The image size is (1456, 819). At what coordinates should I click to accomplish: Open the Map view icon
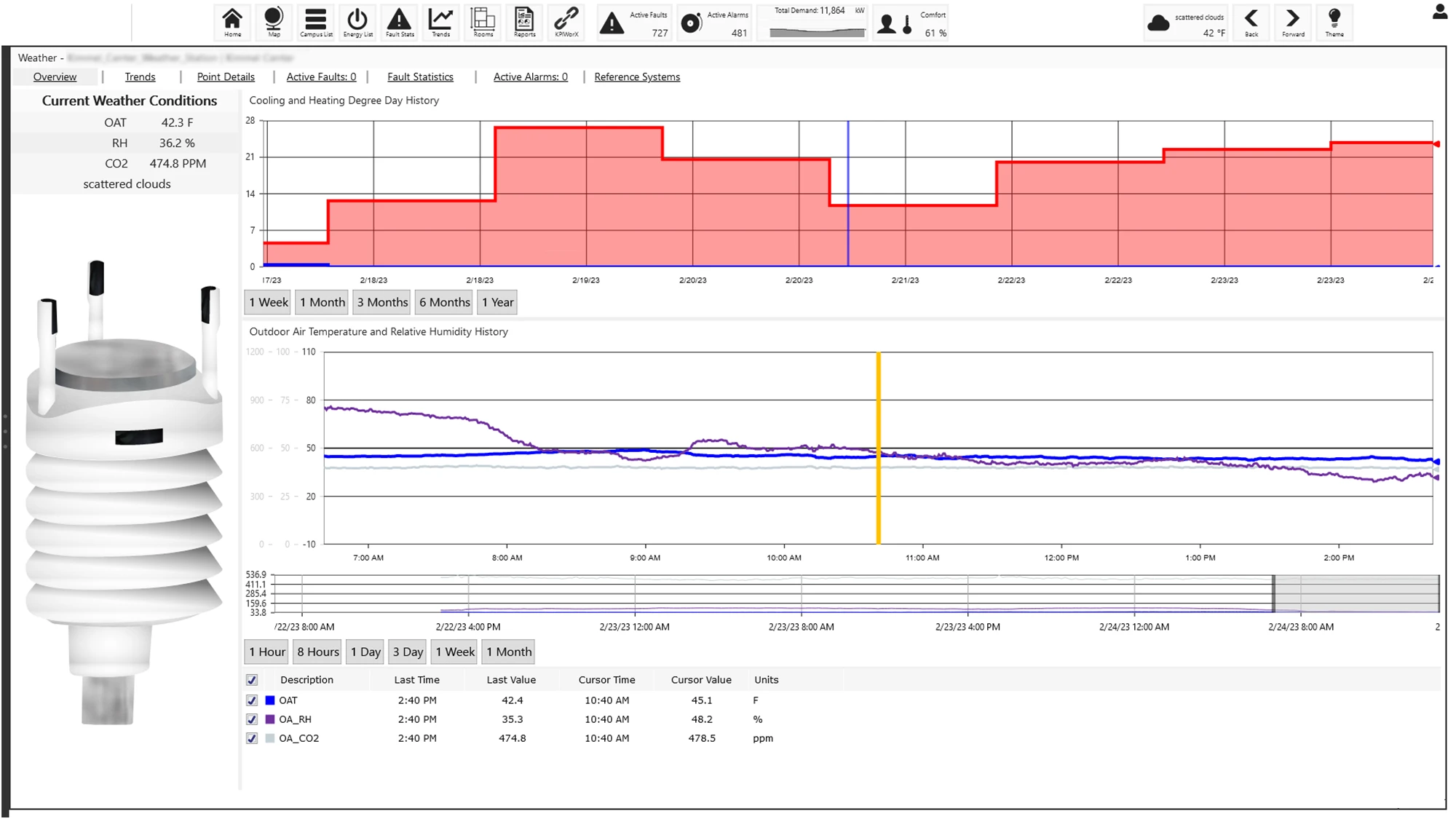coord(274,22)
